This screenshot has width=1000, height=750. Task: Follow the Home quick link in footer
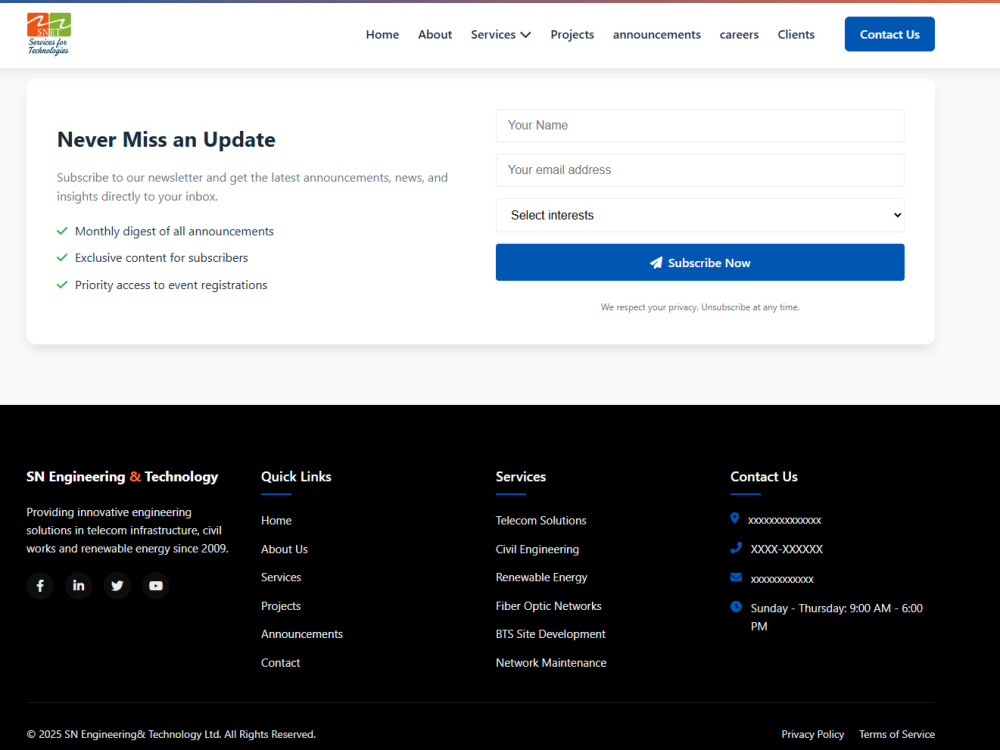[276, 520]
